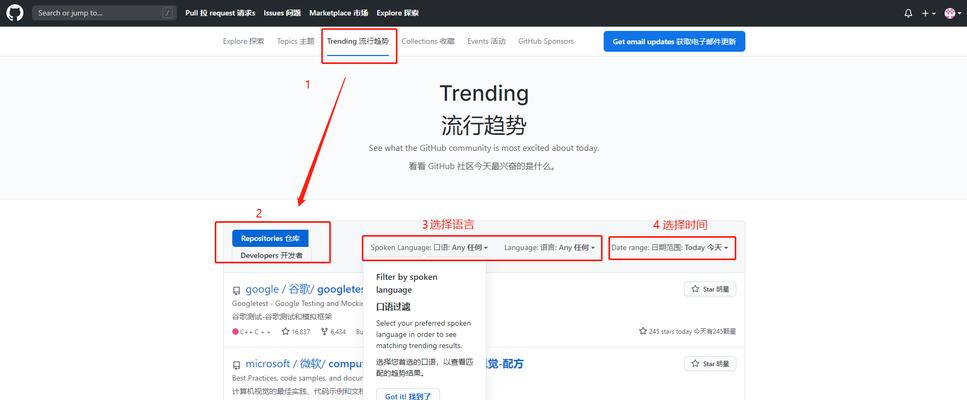Open the GitHub logo home icon
This screenshot has width=967, height=400.
click(x=15, y=13)
